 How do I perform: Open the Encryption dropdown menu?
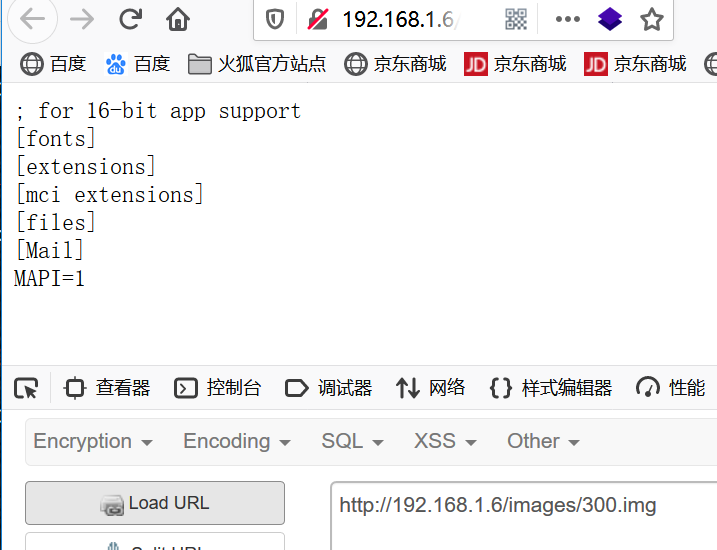(x=92, y=441)
